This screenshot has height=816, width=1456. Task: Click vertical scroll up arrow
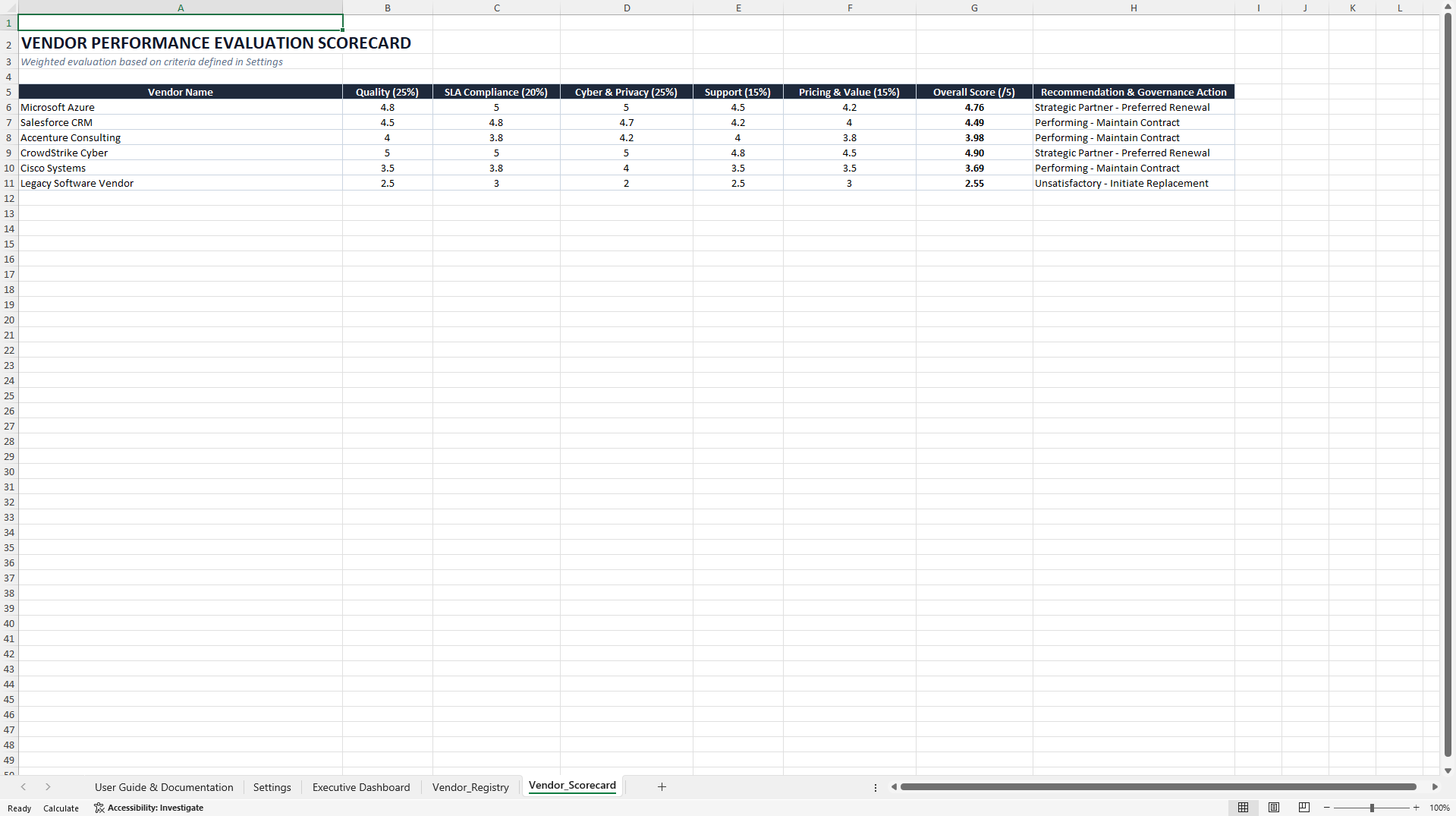click(1448, 6)
